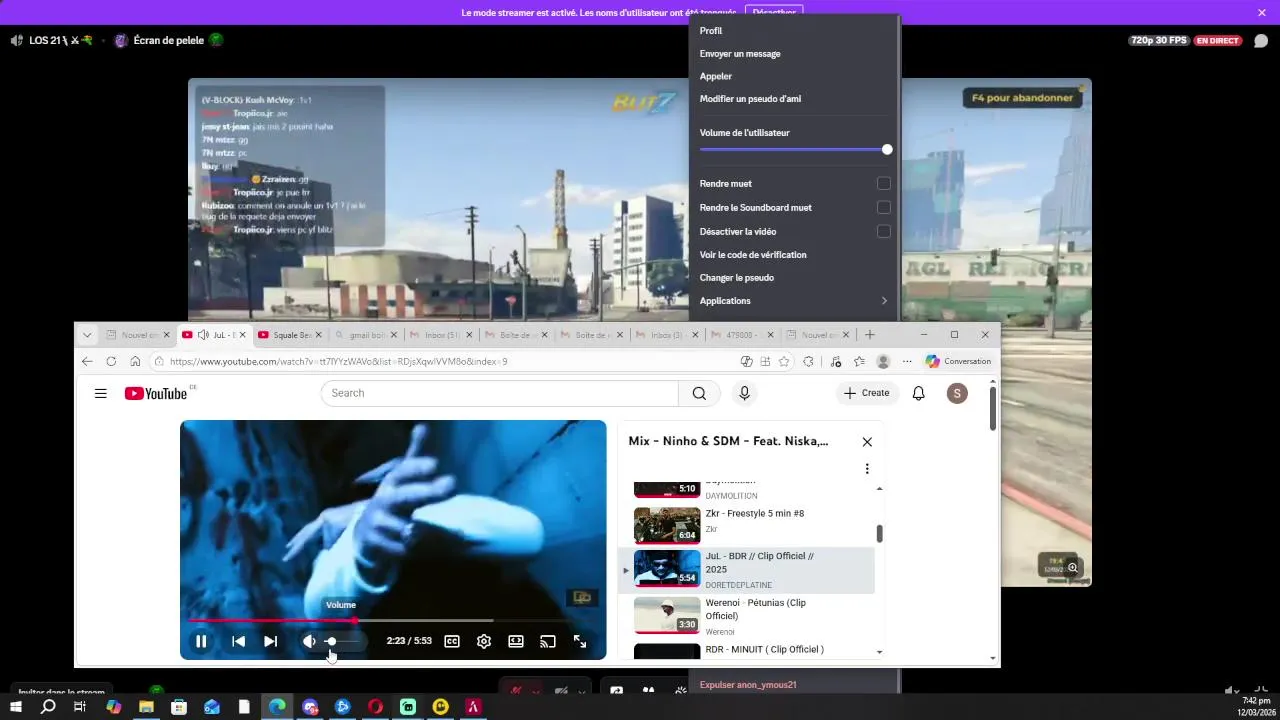Viewport: 1280px width, 720px height.
Task: Open Windows taskbar search
Action: (x=48, y=707)
